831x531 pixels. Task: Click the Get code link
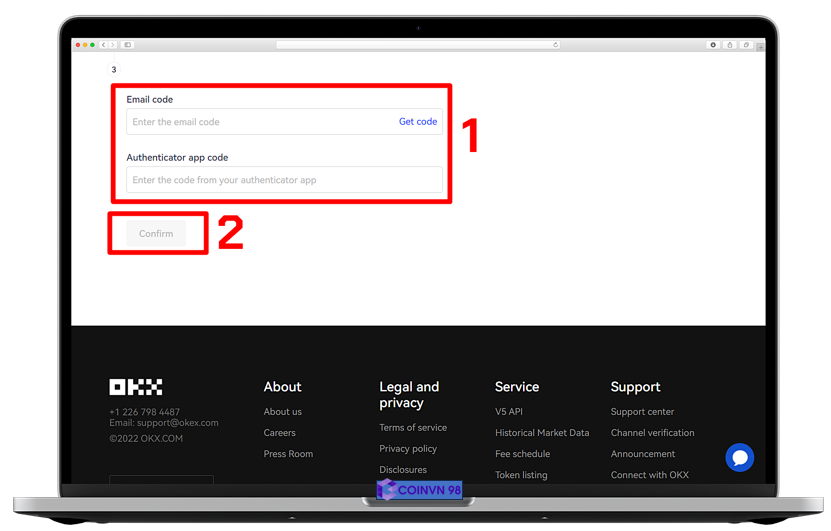pyautogui.click(x=417, y=122)
